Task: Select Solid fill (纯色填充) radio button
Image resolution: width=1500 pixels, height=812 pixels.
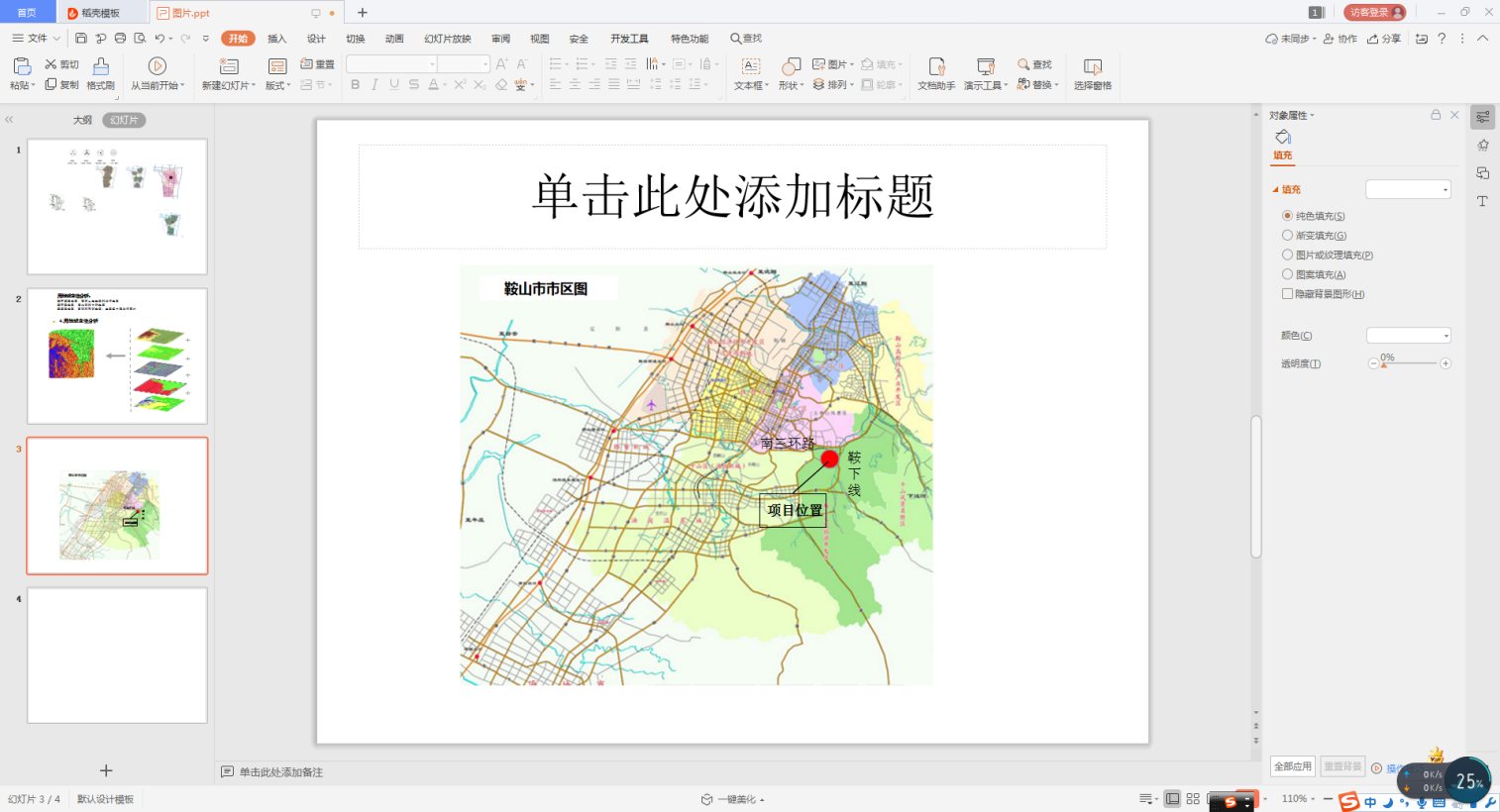Action: click(1288, 216)
